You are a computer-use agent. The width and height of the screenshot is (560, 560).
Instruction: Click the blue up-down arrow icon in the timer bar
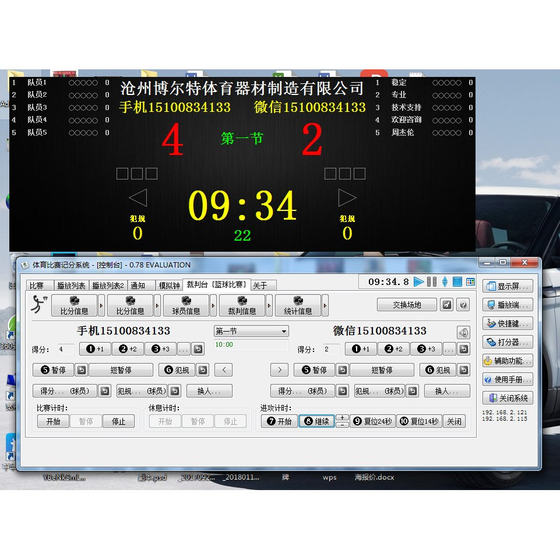(445, 282)
